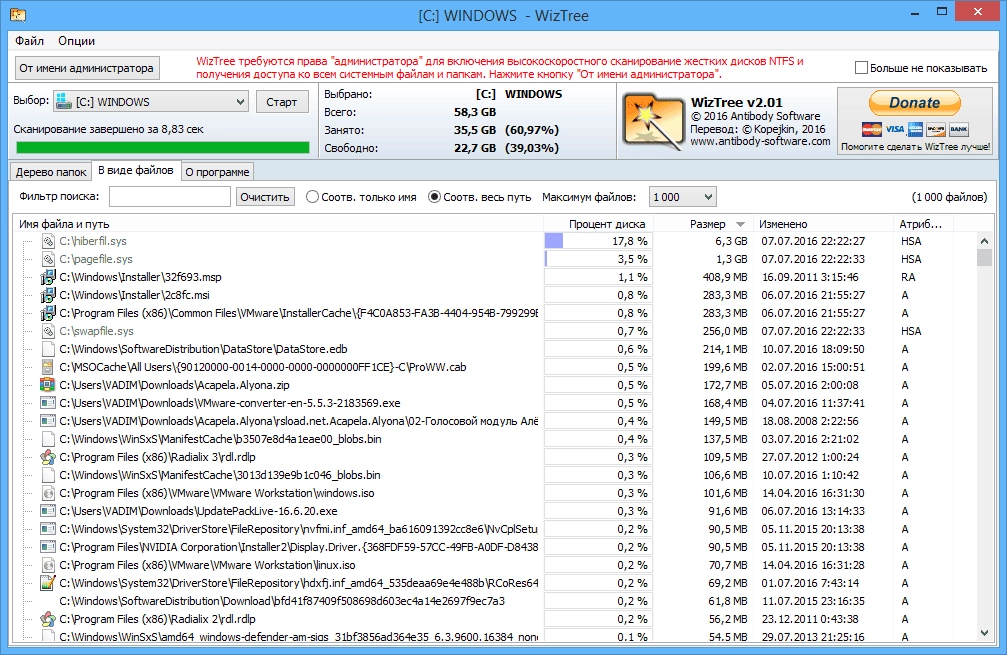The height and width of the screenshot is (655, 1007).
Task: Click the DataStore.edb file icon
Action: [x=48, y=349]
